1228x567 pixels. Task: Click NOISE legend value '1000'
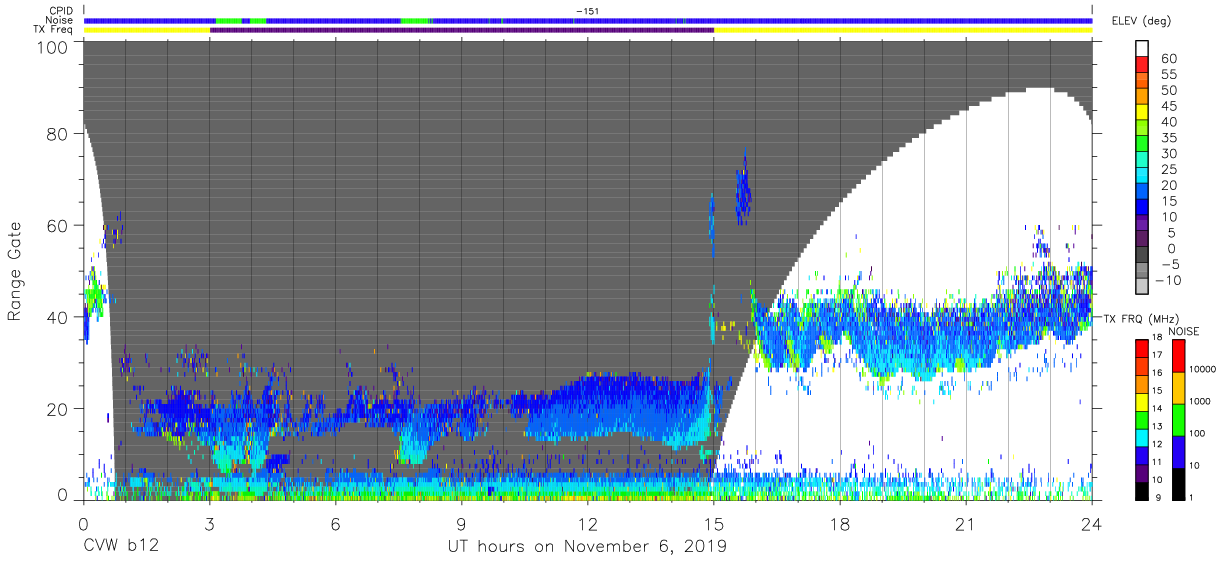click(1199, 401)
